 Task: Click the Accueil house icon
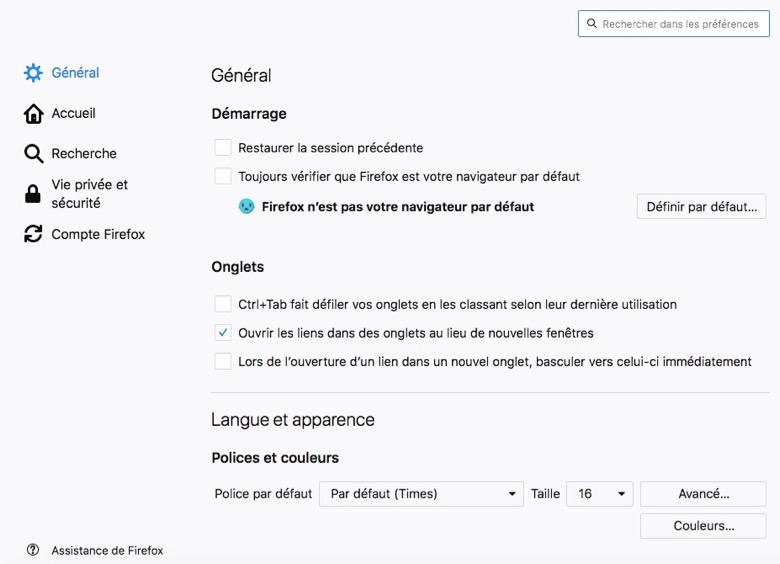[x=33, y=113]
